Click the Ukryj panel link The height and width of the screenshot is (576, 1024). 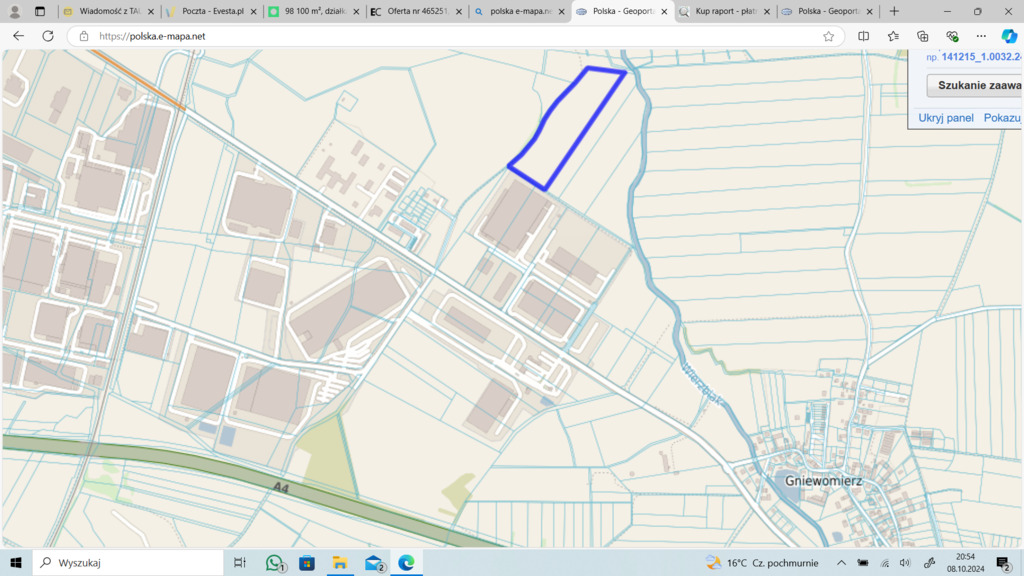[x=946, y=118]
